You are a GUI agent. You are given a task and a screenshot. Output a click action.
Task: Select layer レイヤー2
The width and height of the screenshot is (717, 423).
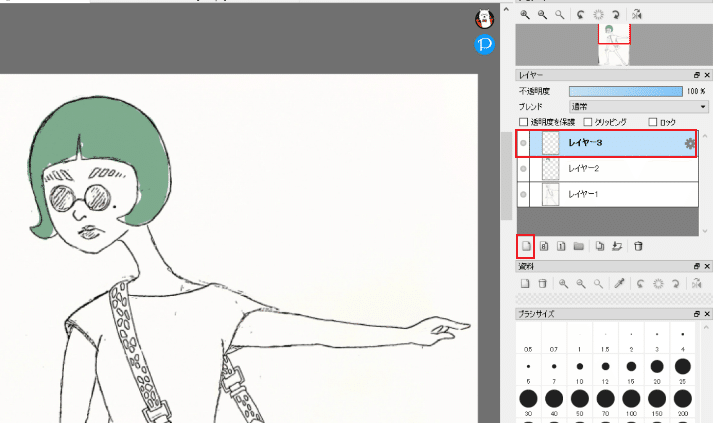(x=608, y=169)
